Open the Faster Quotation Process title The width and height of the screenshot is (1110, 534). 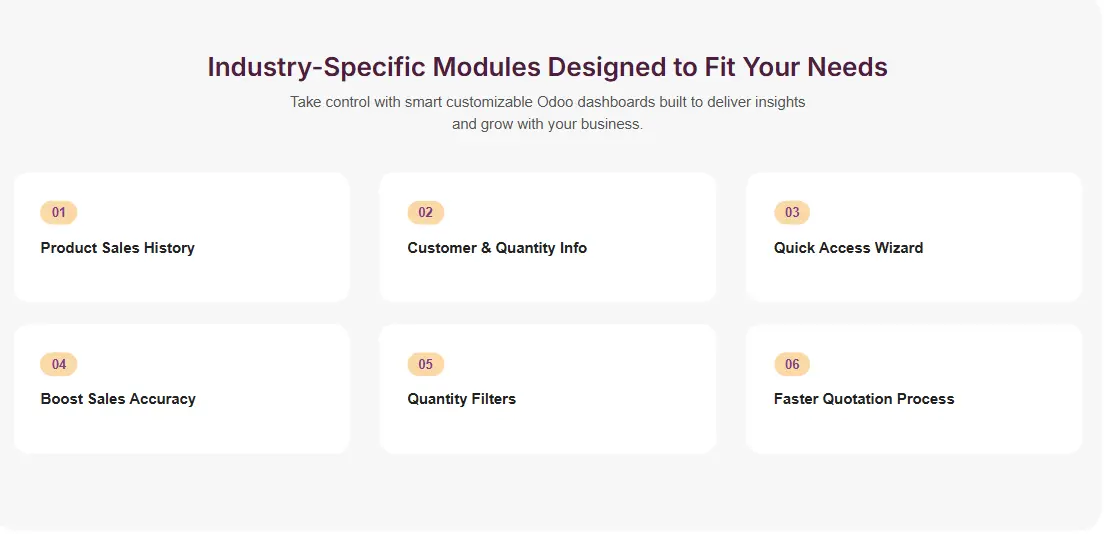point(864,399)
